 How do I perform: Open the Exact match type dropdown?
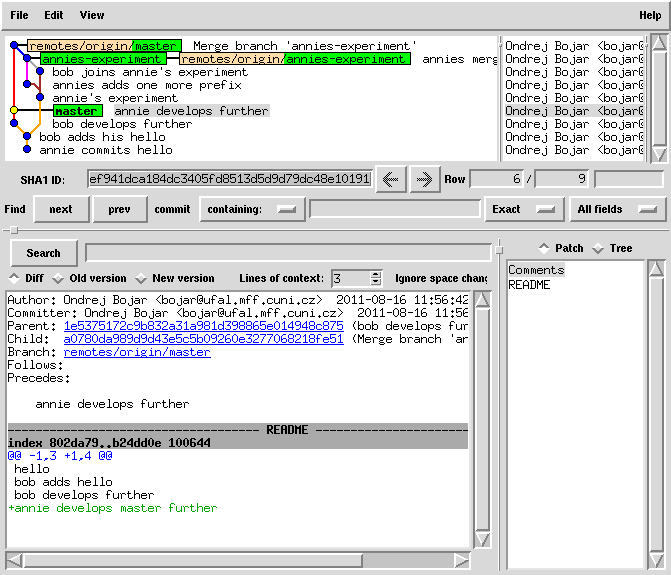522,209
